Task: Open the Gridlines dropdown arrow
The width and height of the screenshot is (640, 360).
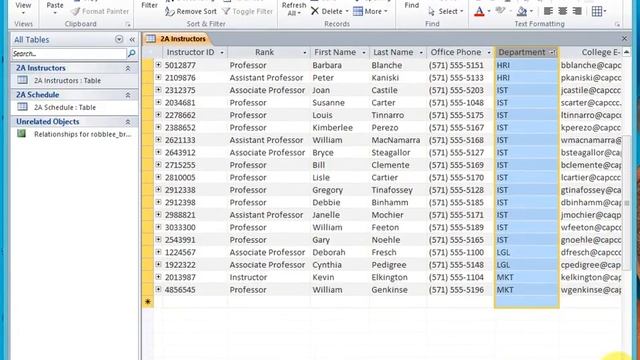Action: coord(605,11)
